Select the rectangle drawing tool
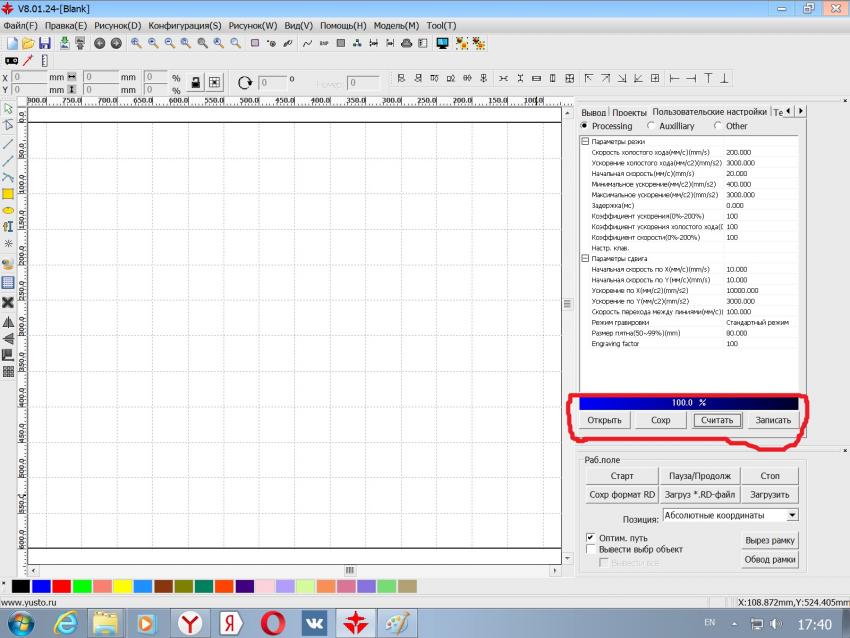 point(8,194)
